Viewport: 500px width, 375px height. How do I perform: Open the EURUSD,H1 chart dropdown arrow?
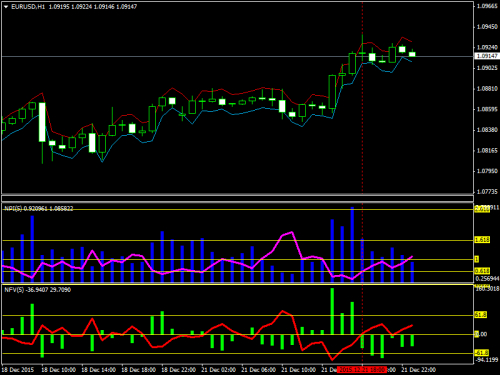coord(6,7)
